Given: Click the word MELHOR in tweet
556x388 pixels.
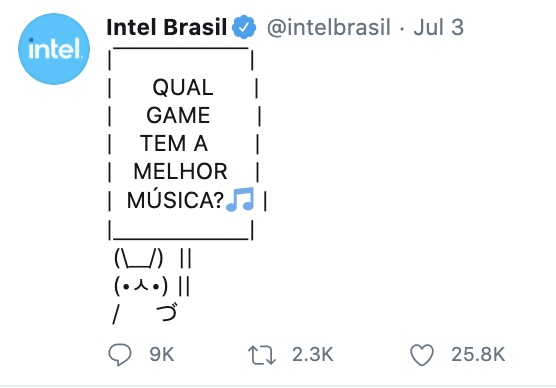Looking at the screenshot, I should click(x=180, y=172).
